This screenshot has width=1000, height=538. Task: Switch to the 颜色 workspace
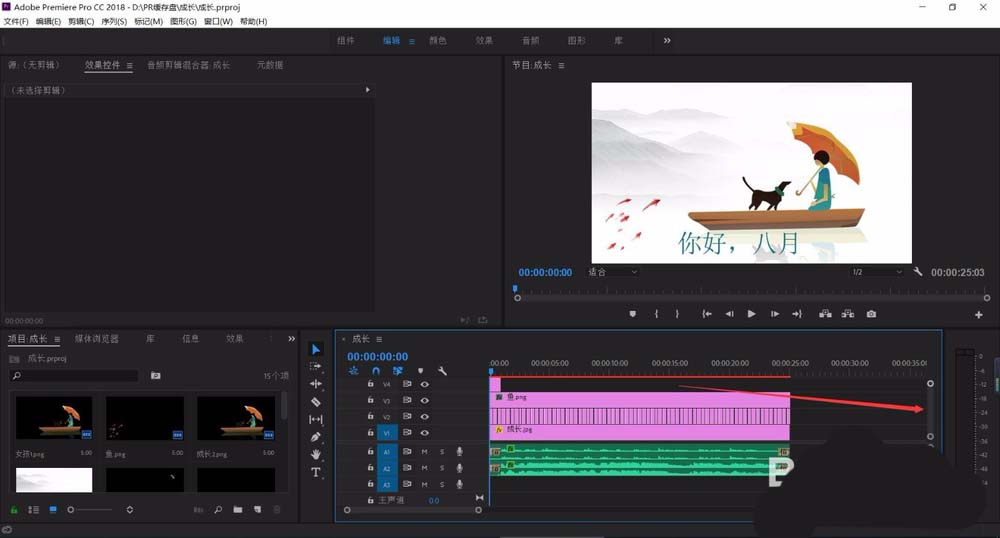pos(438,40)
